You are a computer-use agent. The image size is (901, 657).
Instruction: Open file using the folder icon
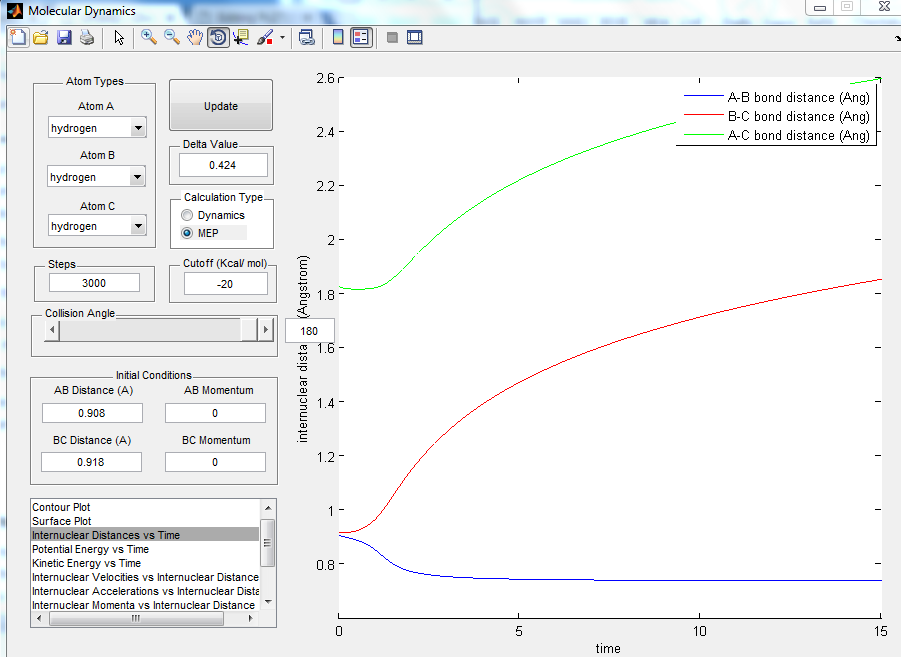point(41,38)
